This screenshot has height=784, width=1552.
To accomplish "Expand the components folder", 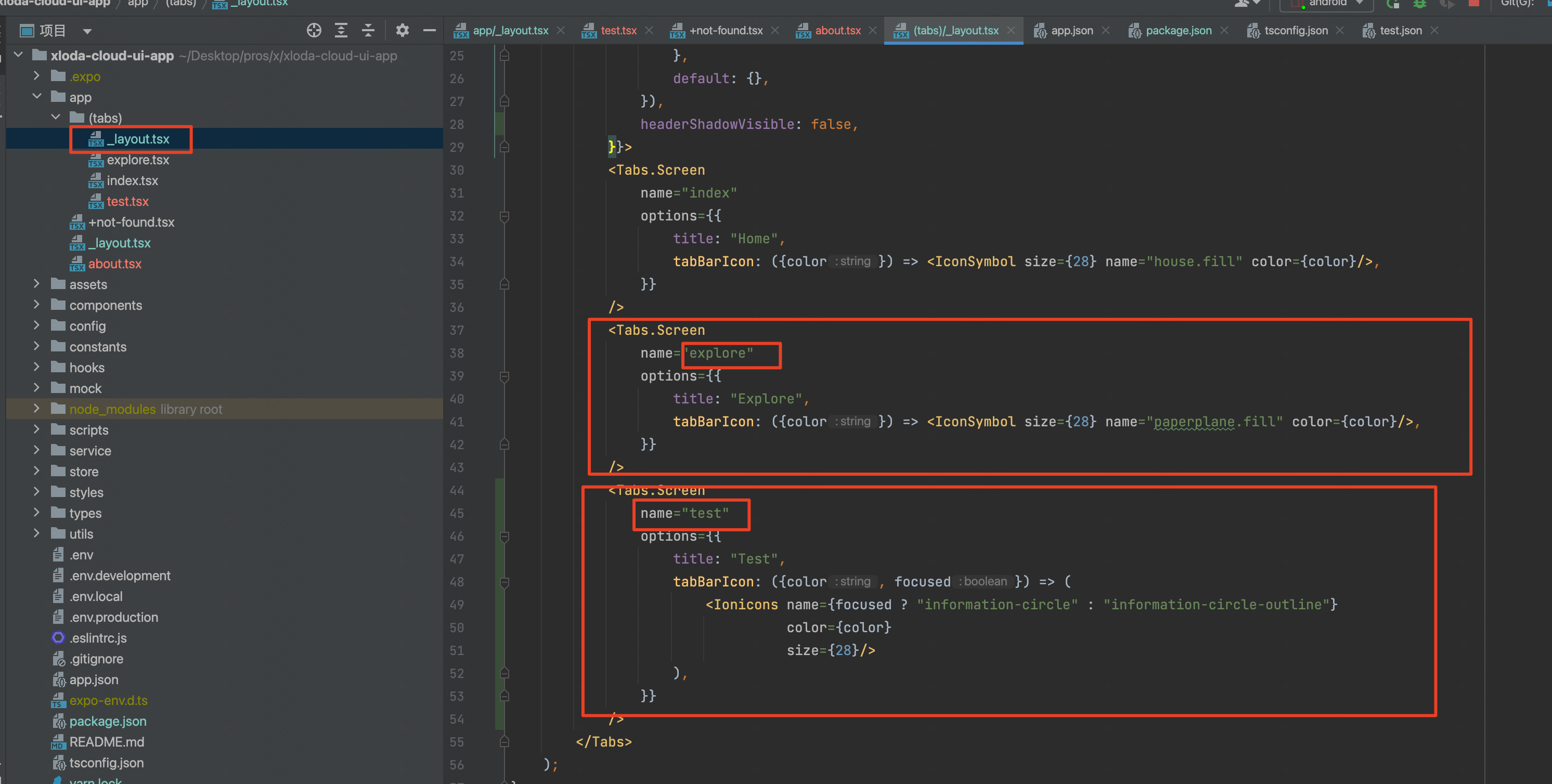I will 37,305.
